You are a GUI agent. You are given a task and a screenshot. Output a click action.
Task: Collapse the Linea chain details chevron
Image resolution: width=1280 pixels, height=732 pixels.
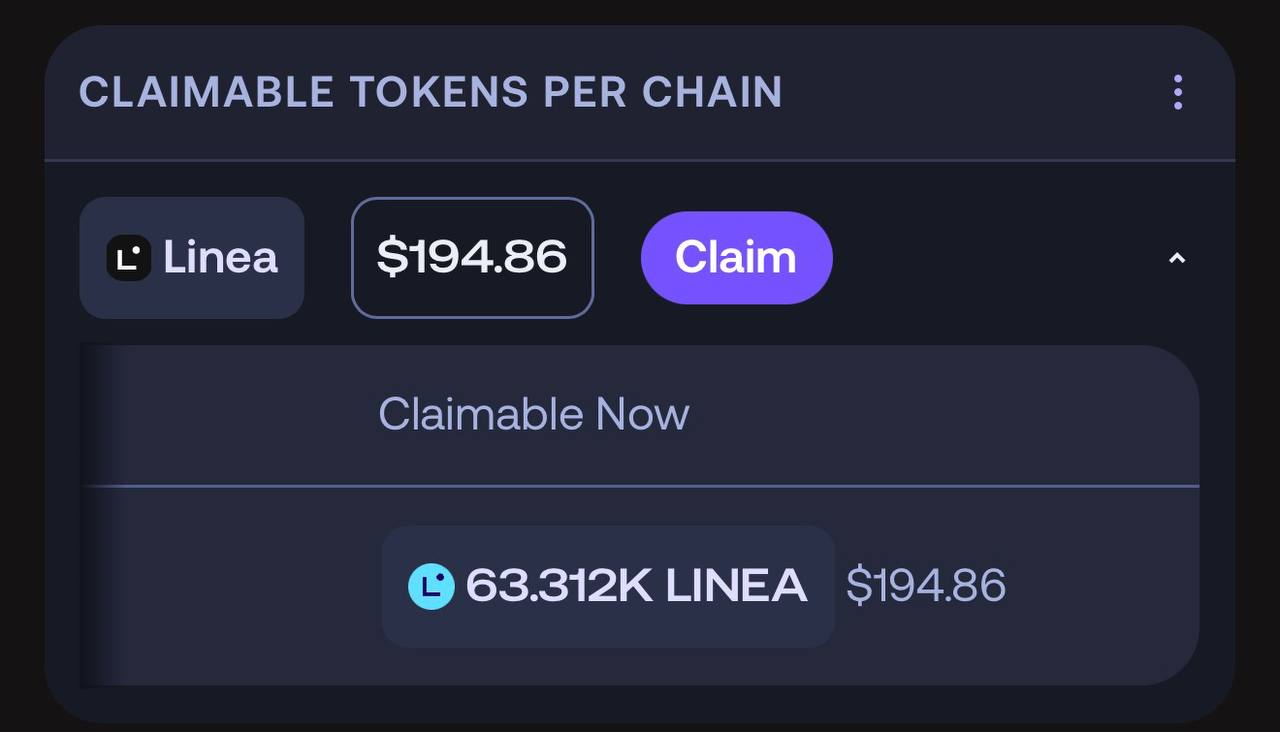click(x=1177, y=258)
